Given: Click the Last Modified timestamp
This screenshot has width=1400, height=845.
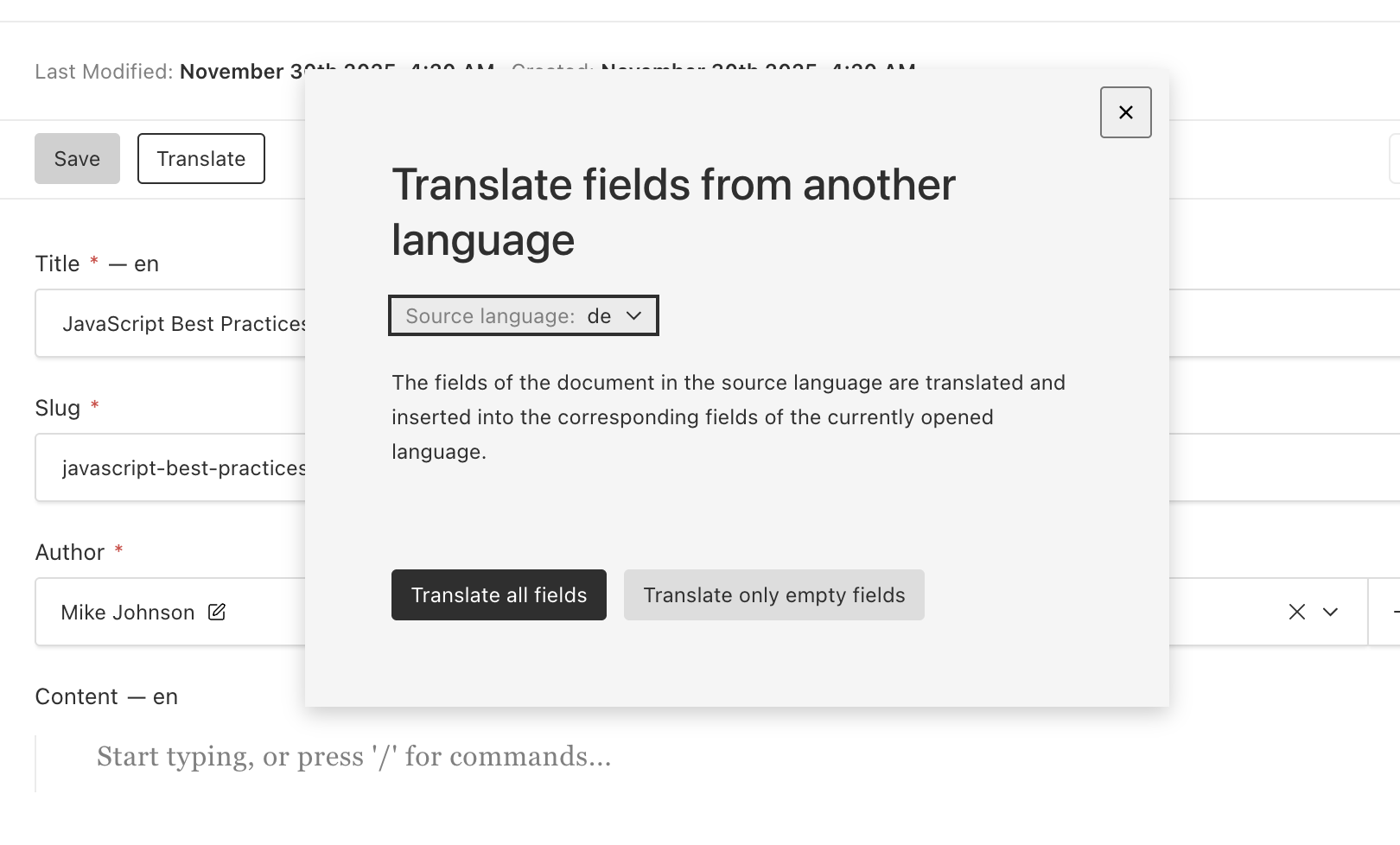Looking at the screenshot, I should (233, 72).
